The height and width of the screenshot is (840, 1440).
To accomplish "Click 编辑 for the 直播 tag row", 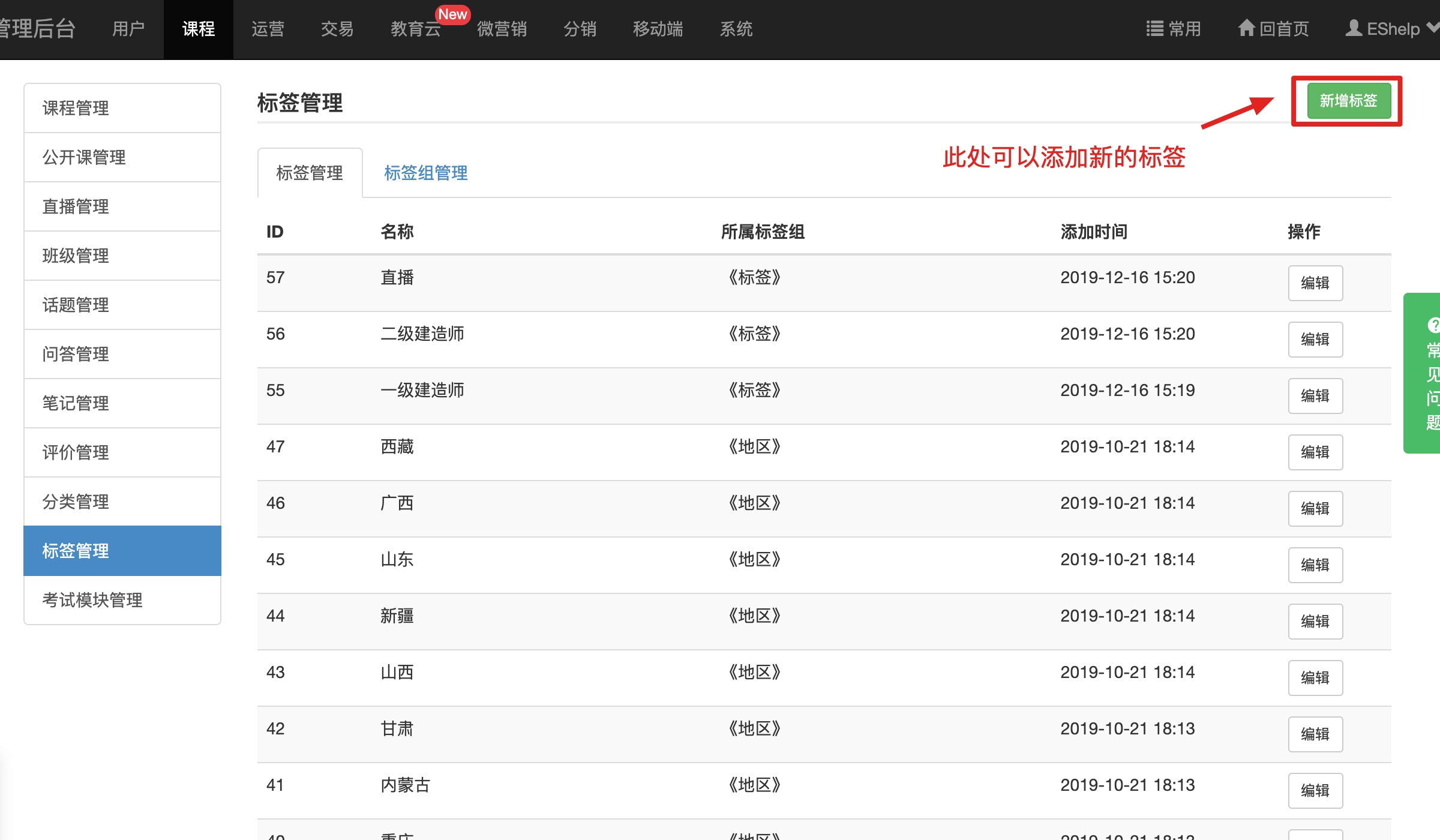I will pyautogui.click(x=1315, y=283).
